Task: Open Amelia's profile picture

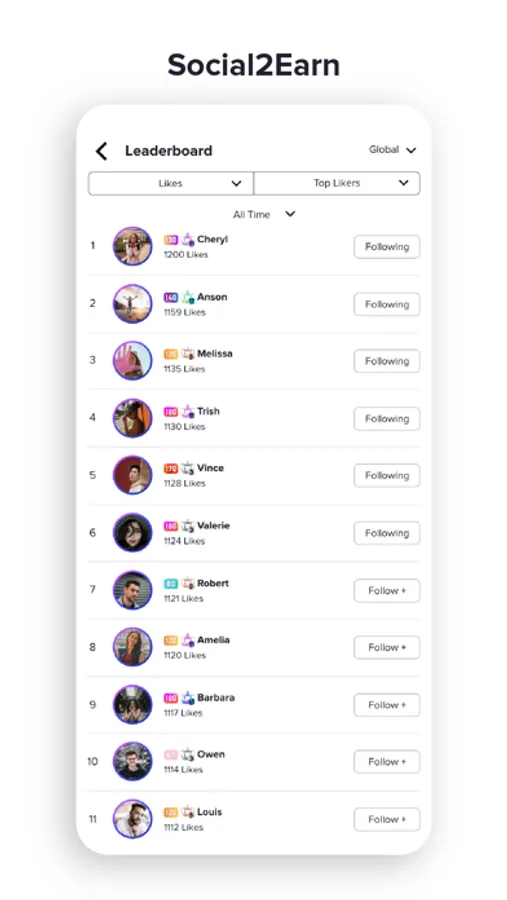Action: click(x=133, y=647)
